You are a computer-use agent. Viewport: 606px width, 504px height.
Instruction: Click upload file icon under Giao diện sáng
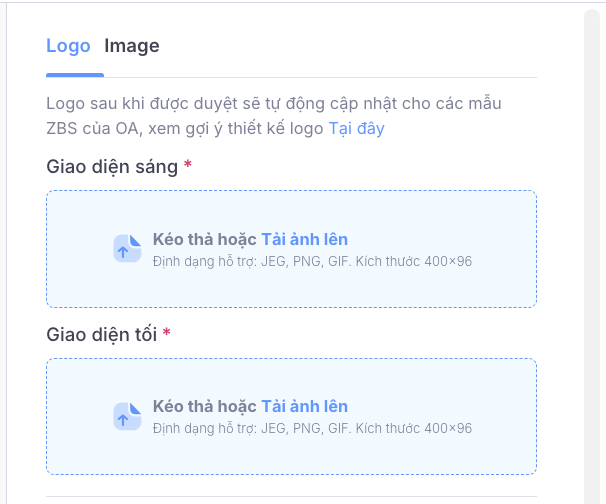tap(127, 249)
